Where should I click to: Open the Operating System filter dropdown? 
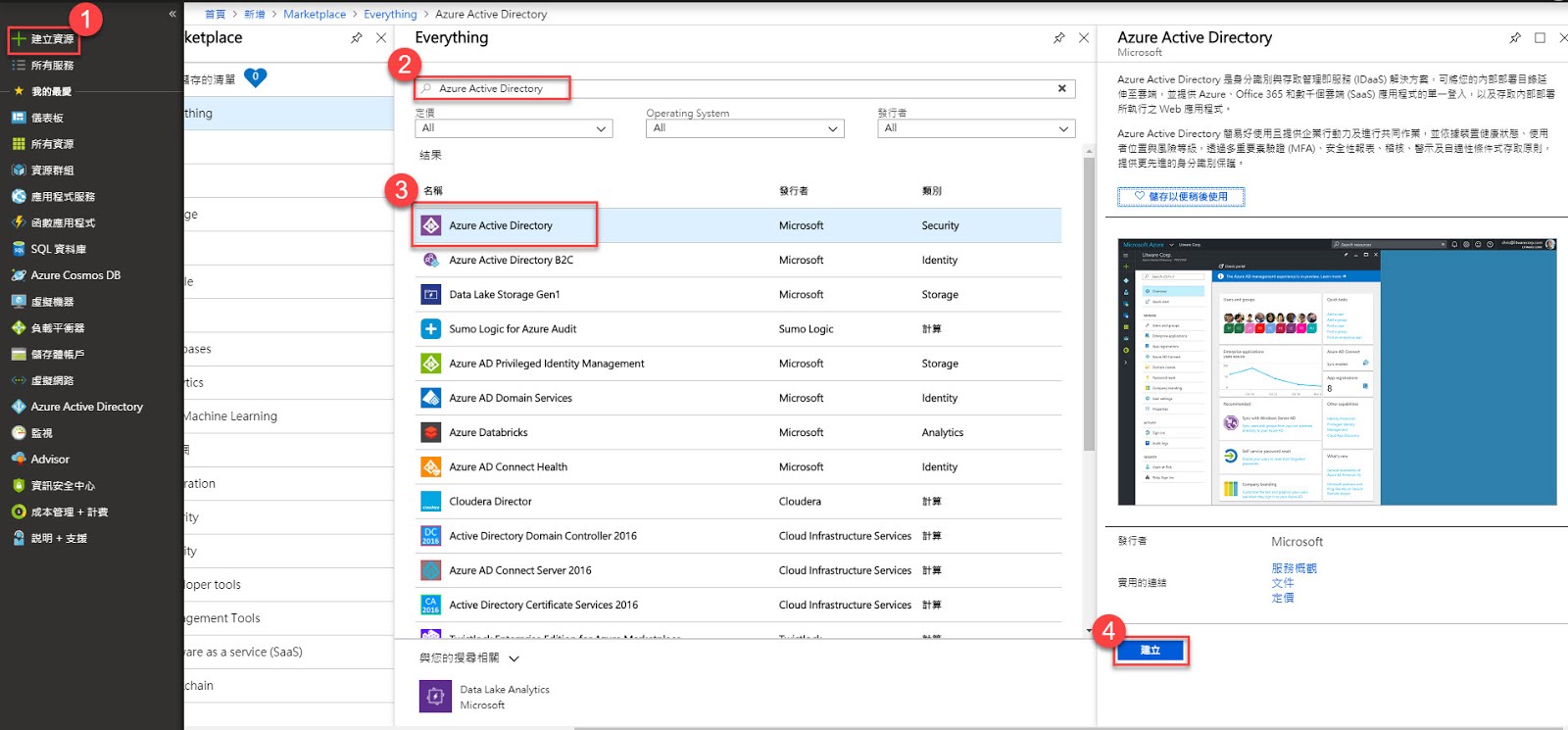(x=745, y=128)
